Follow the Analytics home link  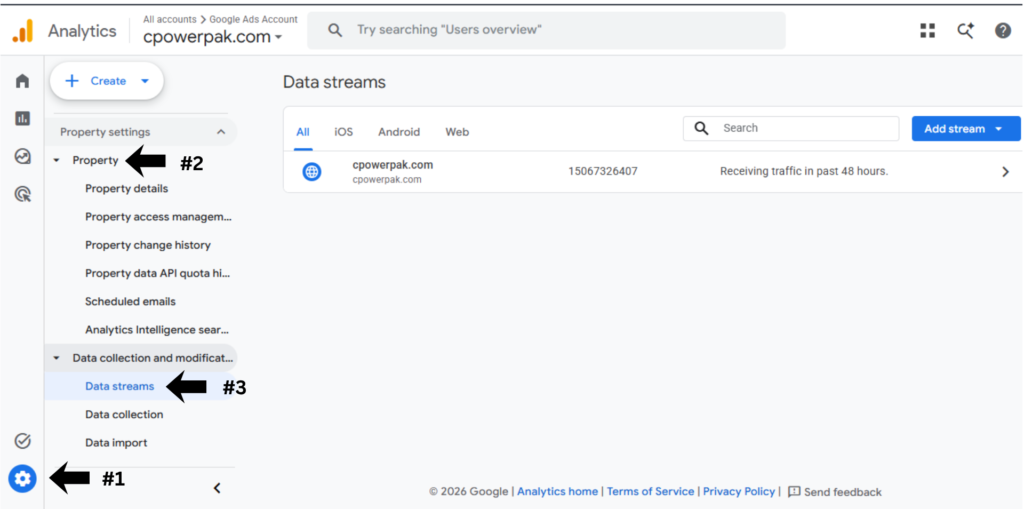pyautogui.click(x=558, y=492)
